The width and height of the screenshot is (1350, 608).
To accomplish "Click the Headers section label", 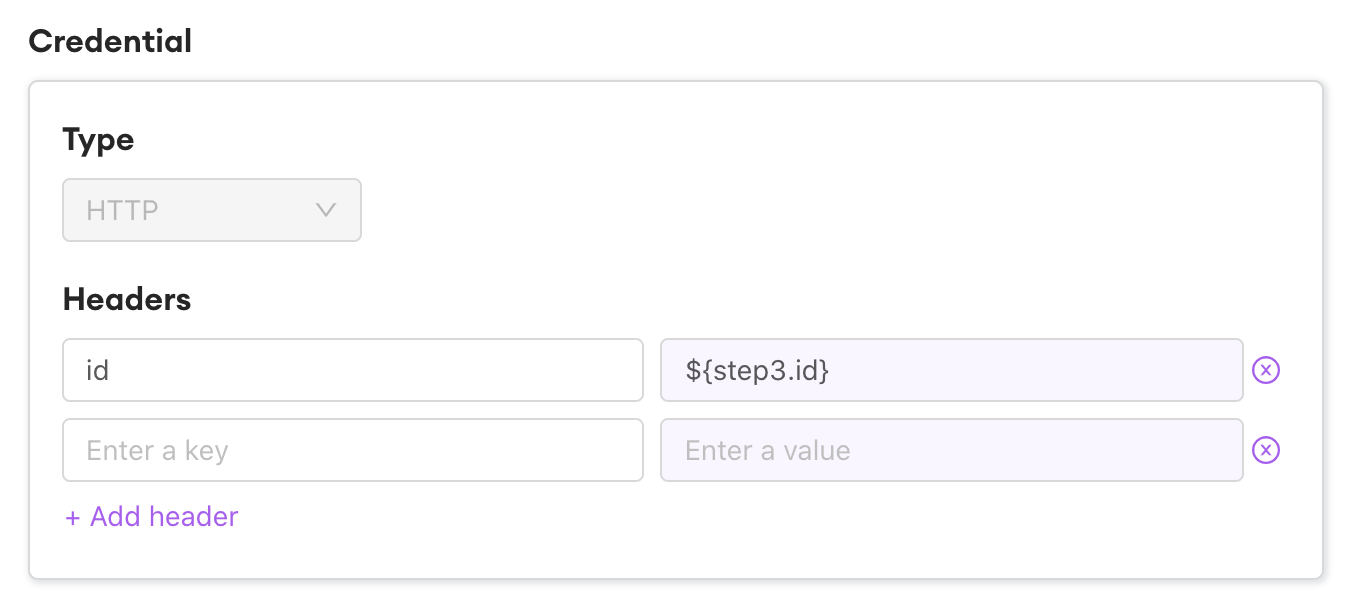I will (x=126, y=299).
